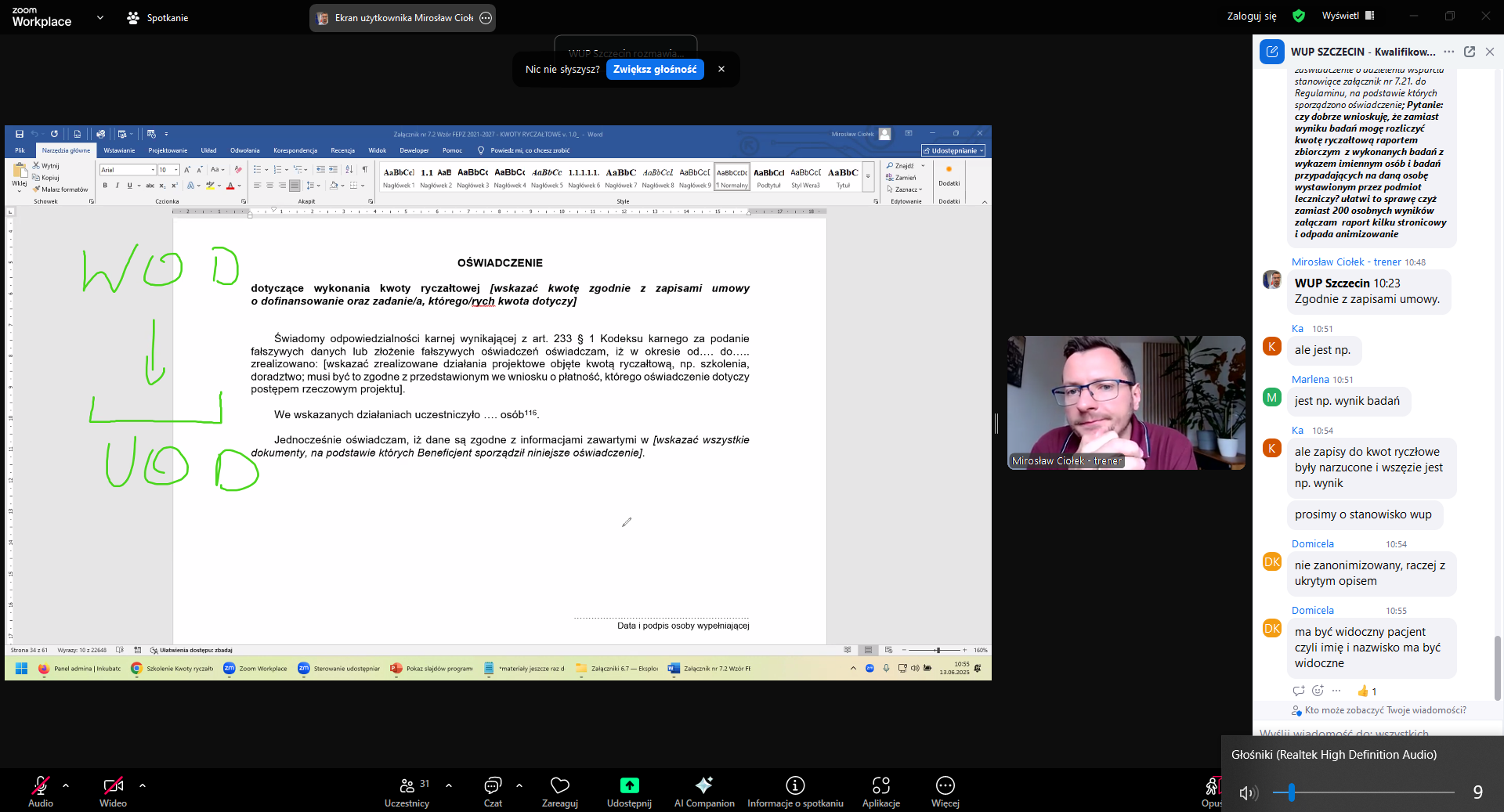Reply in thread to last message
The height and width of the screenshot is (812, 1504).
click(x=1299, y=691)
